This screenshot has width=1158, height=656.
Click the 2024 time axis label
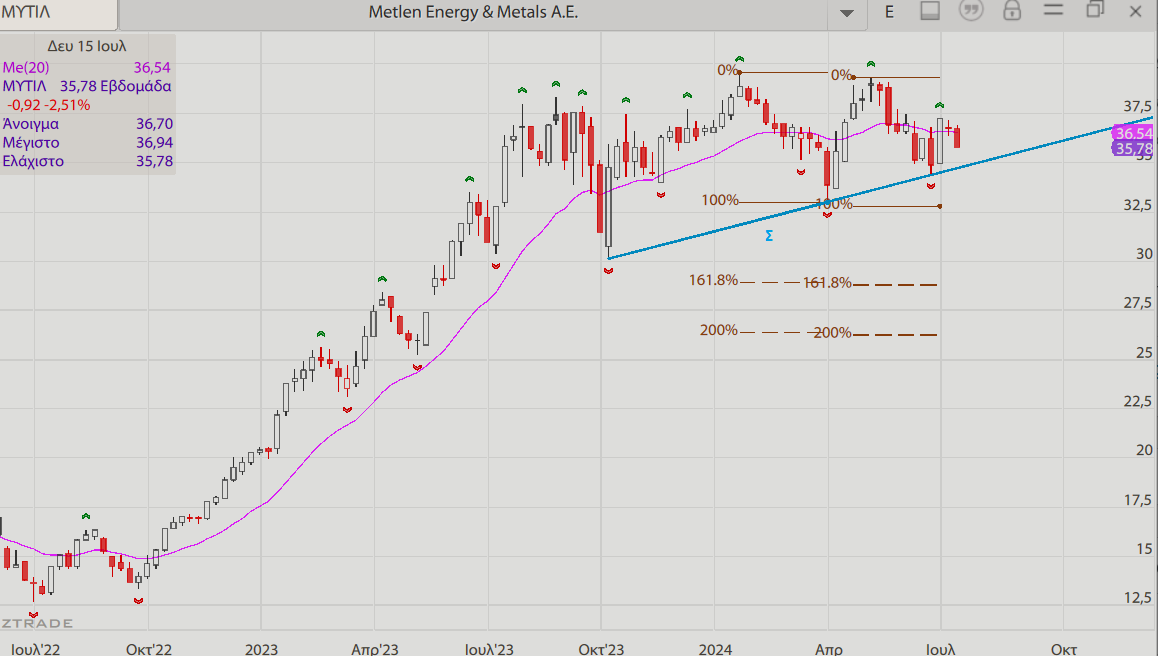click(x=715, y=649)
